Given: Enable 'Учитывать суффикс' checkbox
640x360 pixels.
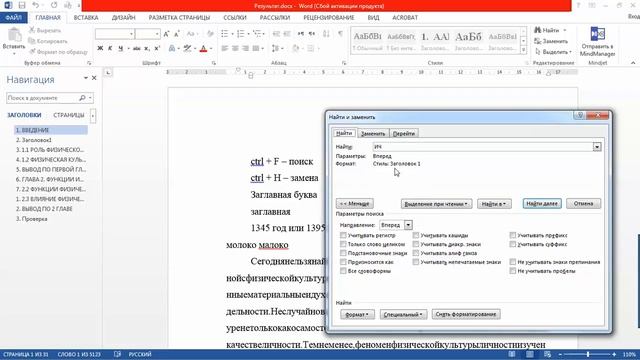Looking at the screenshot, I should (x=513, y=244).
